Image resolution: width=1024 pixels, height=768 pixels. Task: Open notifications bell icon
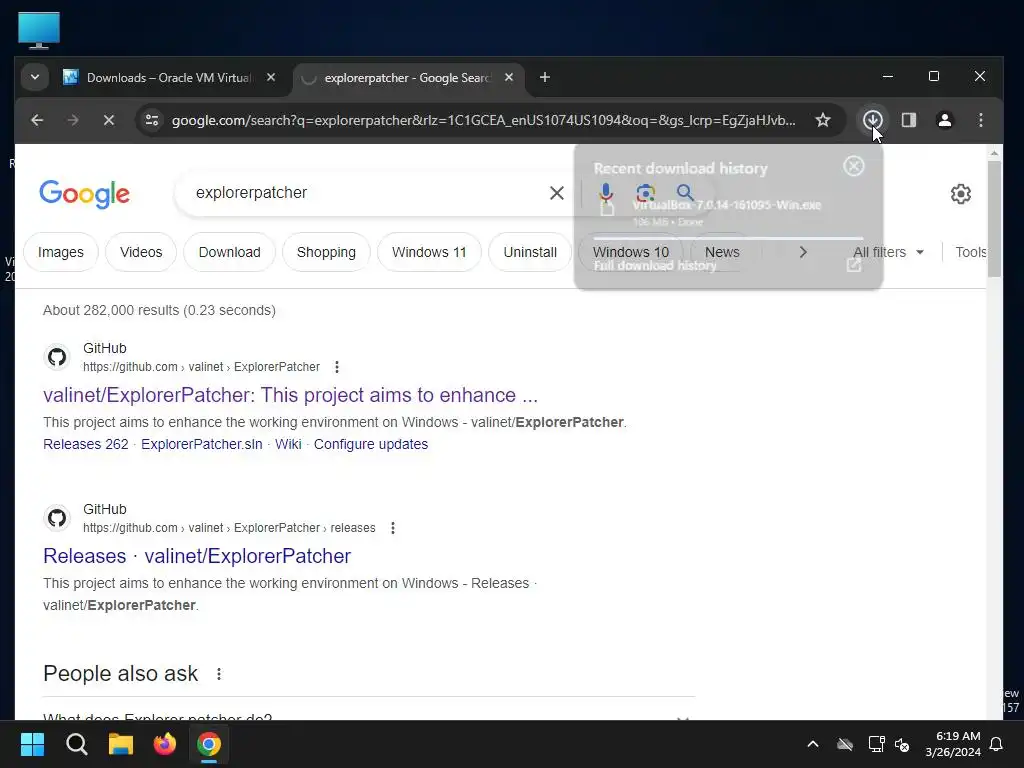(996, 744)
